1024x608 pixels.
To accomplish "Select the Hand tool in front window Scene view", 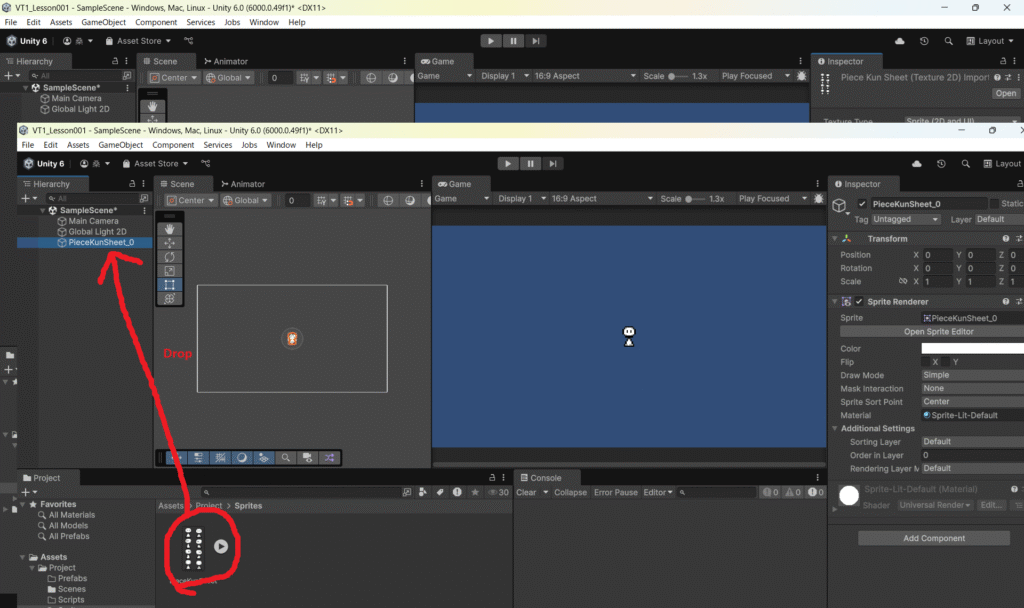I will 169,229.
